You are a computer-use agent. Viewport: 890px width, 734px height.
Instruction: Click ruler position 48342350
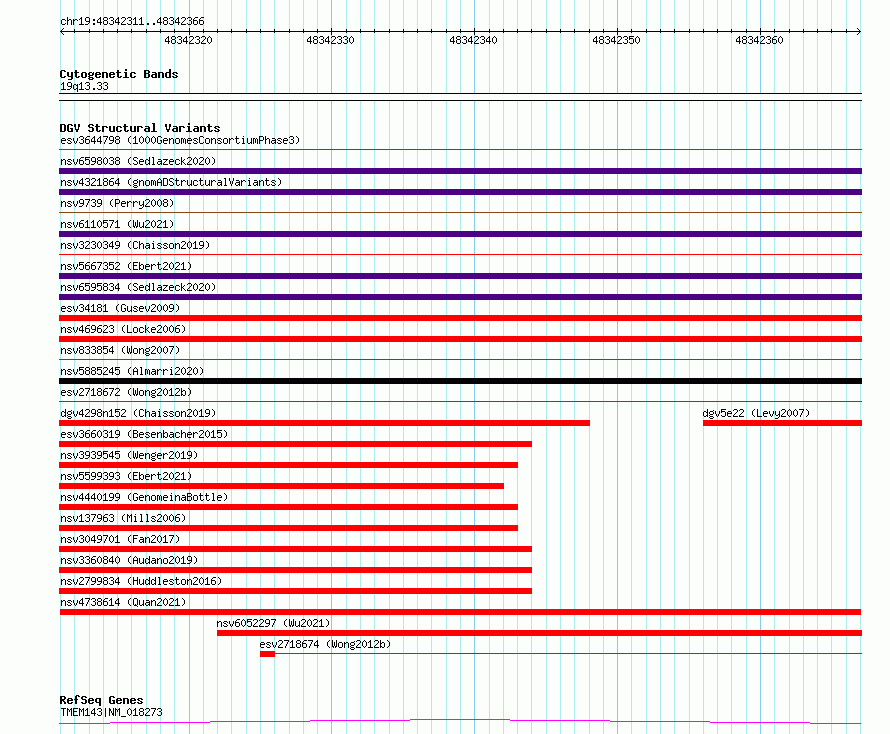click(616, 40)
